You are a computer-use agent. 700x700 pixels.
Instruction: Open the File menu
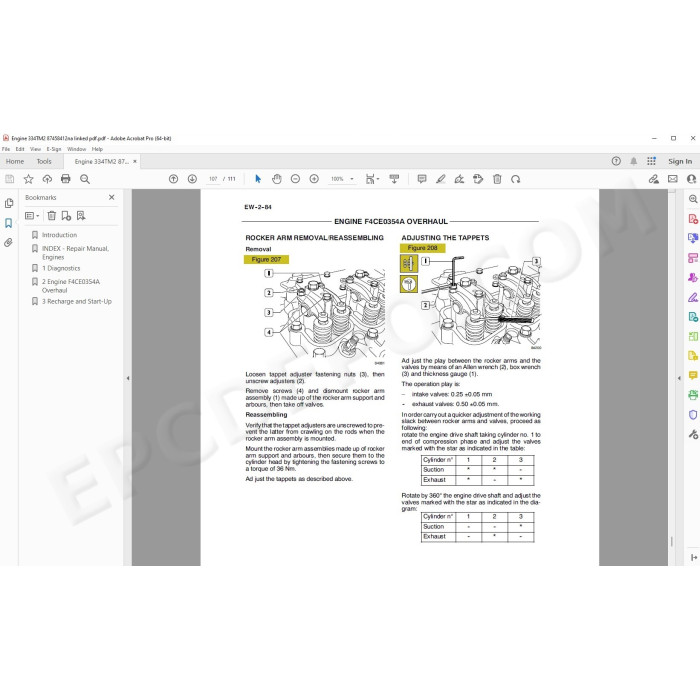pyautogui.click(x=6, y=149)
